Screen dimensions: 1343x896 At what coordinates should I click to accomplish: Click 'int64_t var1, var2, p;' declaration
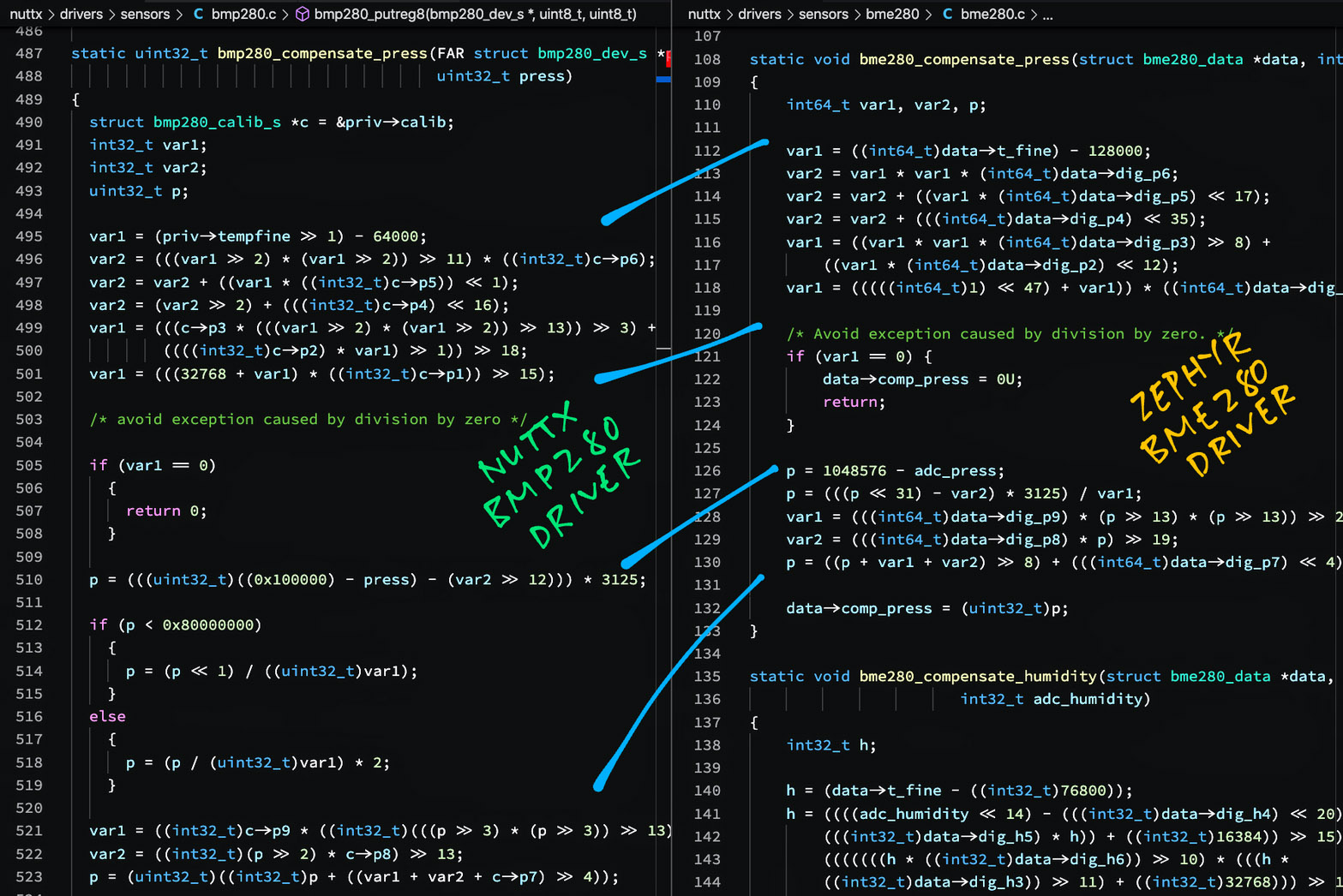tap(886, 105)
